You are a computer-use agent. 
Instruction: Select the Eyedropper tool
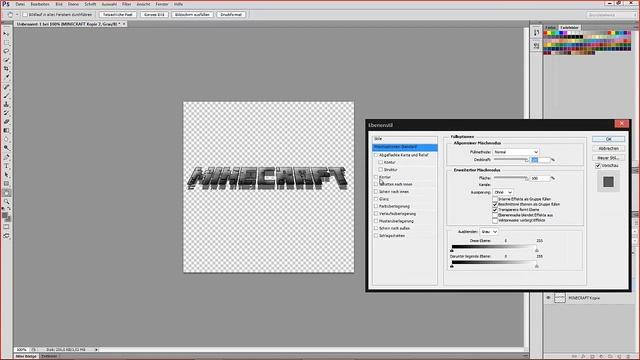[6, 77]
